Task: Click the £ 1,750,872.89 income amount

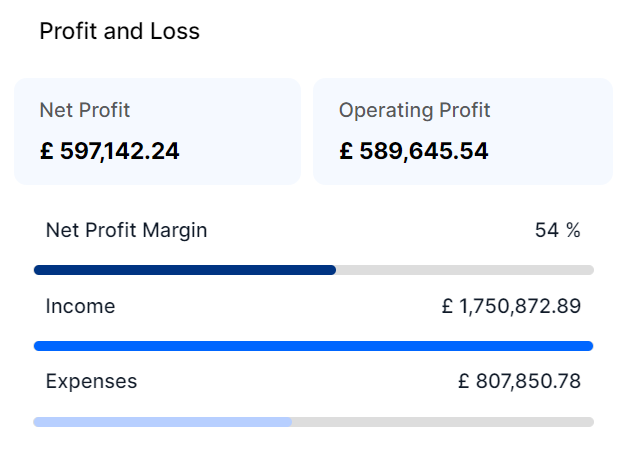Action: click(x=511, y=306)
